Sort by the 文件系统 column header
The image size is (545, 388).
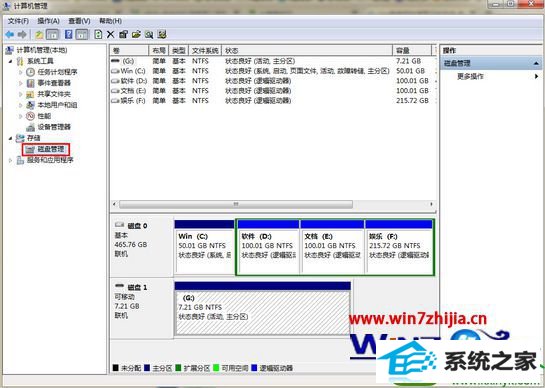pos(205,50)
